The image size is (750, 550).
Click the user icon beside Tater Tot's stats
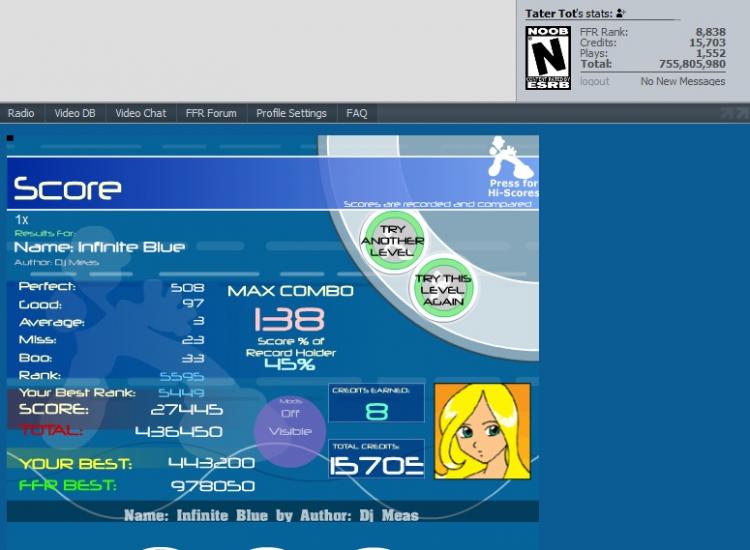pos(620,13)
